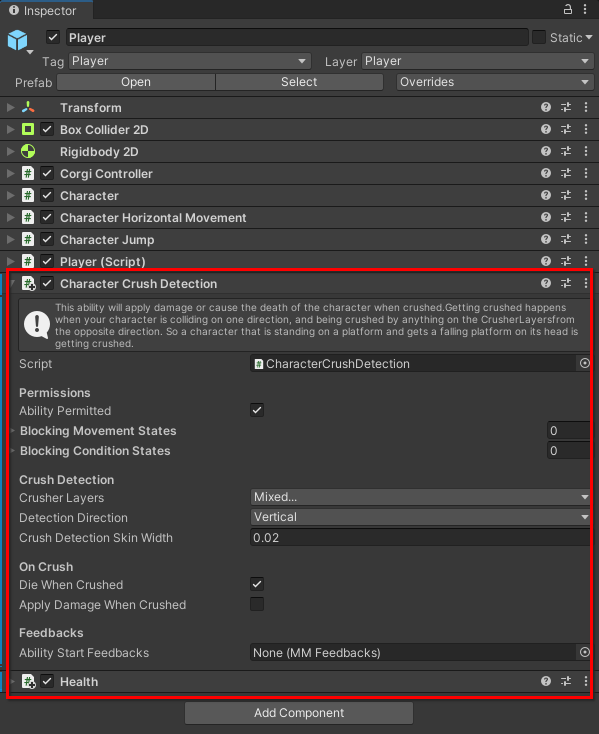Click the Script field object picker

pyautogui.click(x=584, y=363)
